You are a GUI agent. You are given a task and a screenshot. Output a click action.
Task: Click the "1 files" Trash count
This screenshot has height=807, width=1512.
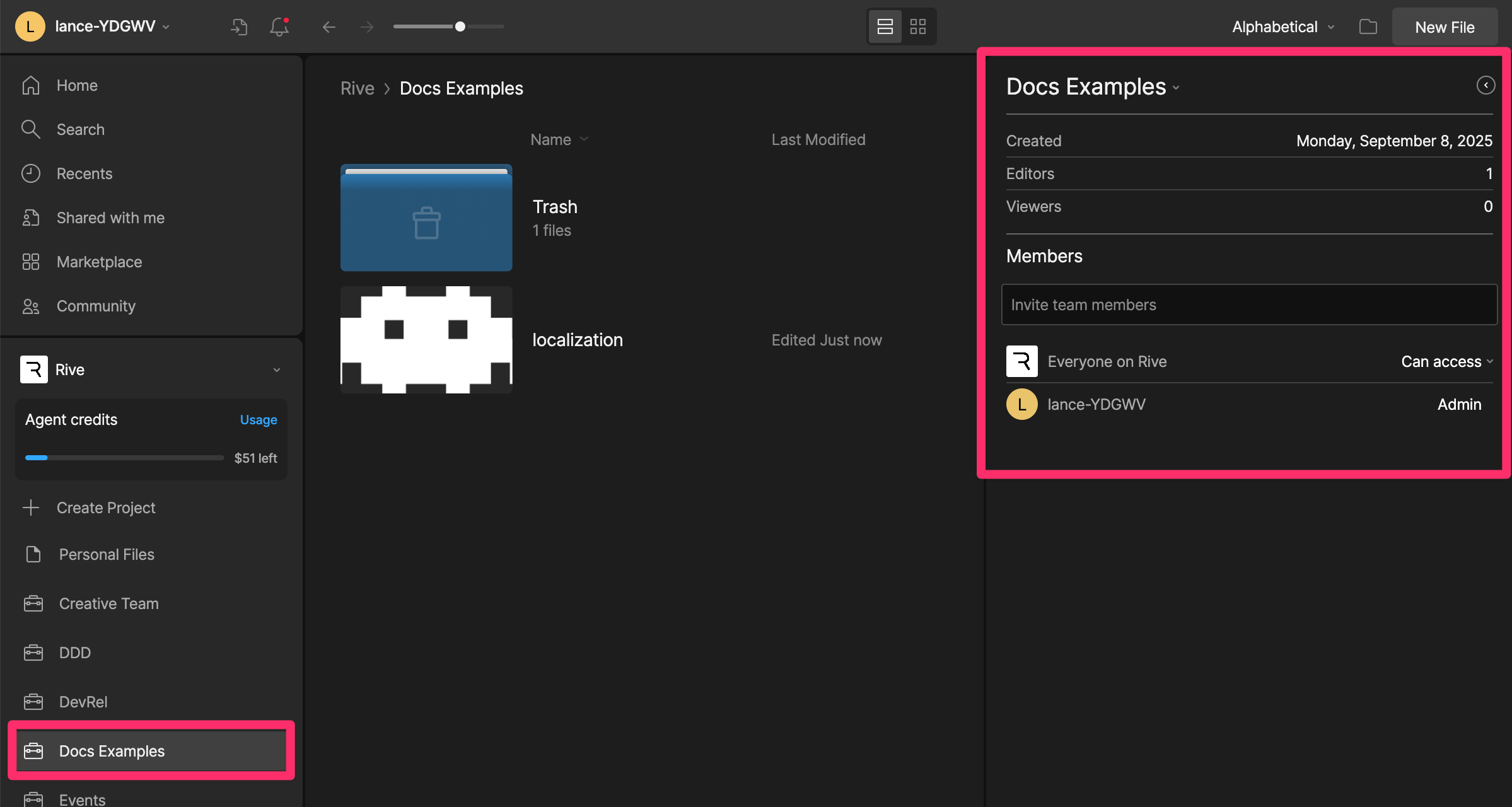pyautogui.click(x=552, y=230)
